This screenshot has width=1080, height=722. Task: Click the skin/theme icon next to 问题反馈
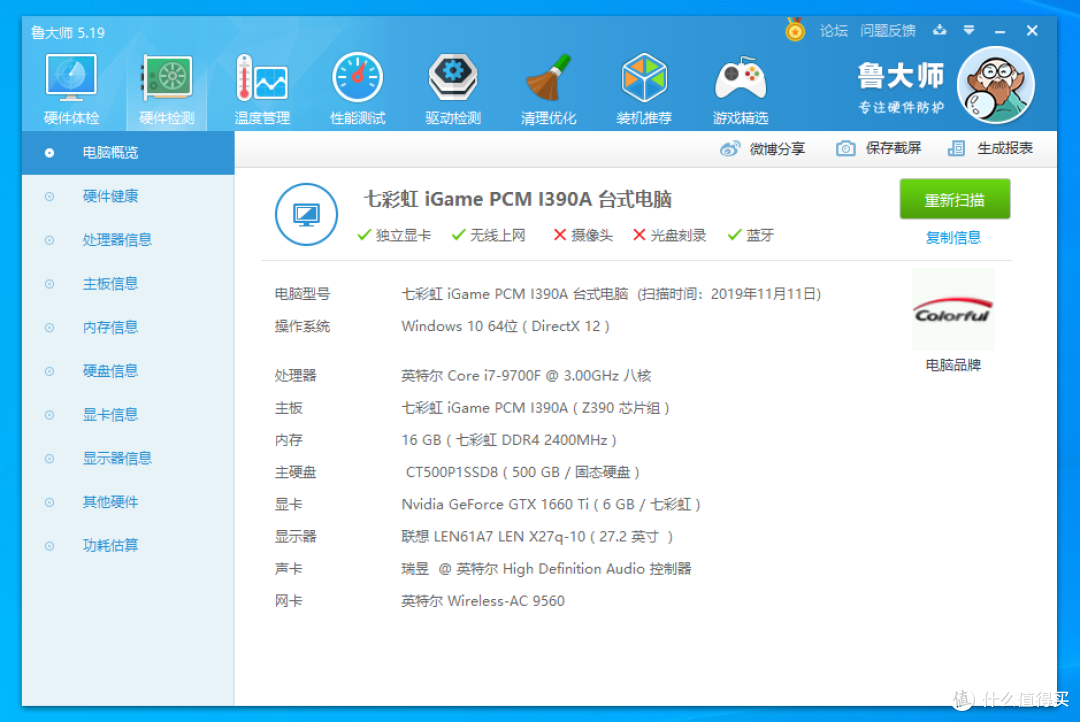click(x=939, y=30)
